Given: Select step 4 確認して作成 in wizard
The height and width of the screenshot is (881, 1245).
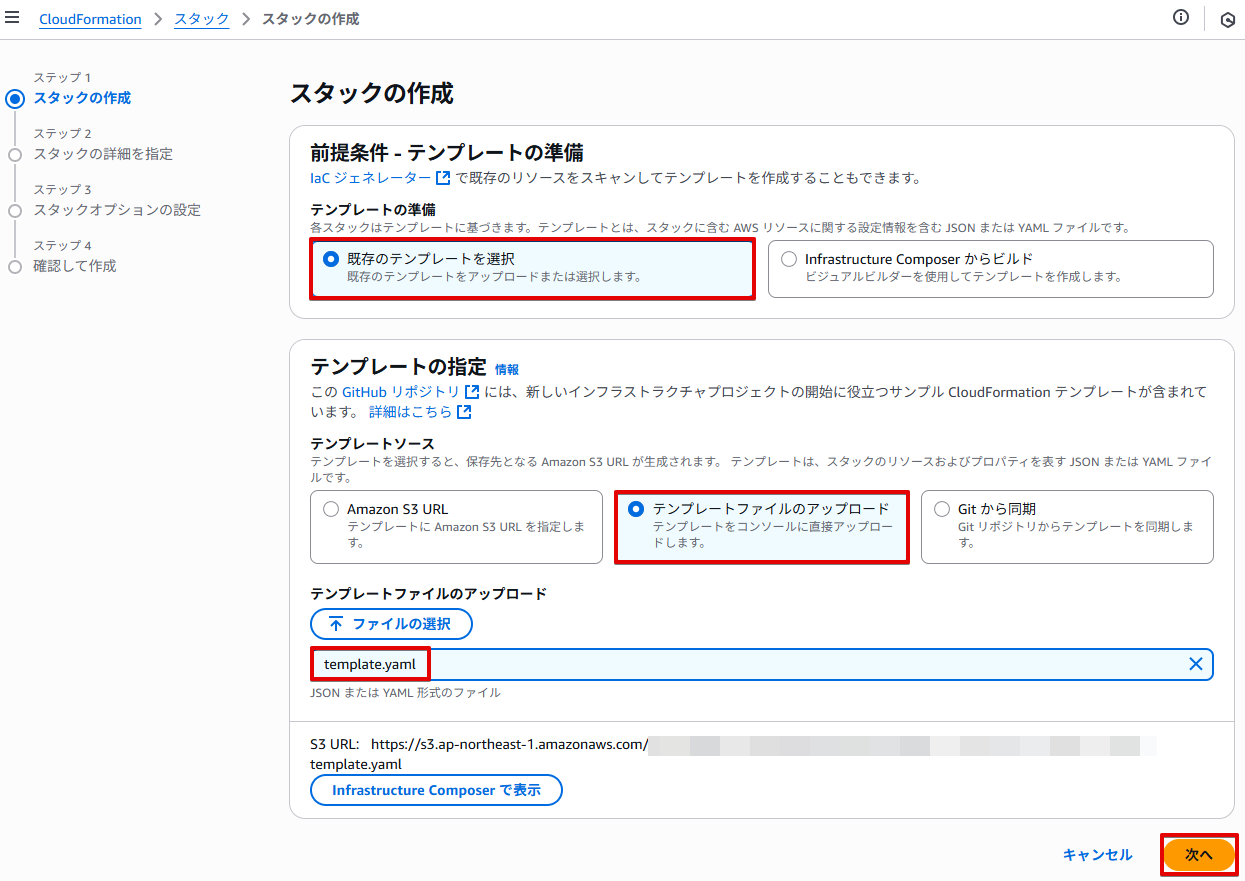Looking at the screenshot, I should click(75, 266).
